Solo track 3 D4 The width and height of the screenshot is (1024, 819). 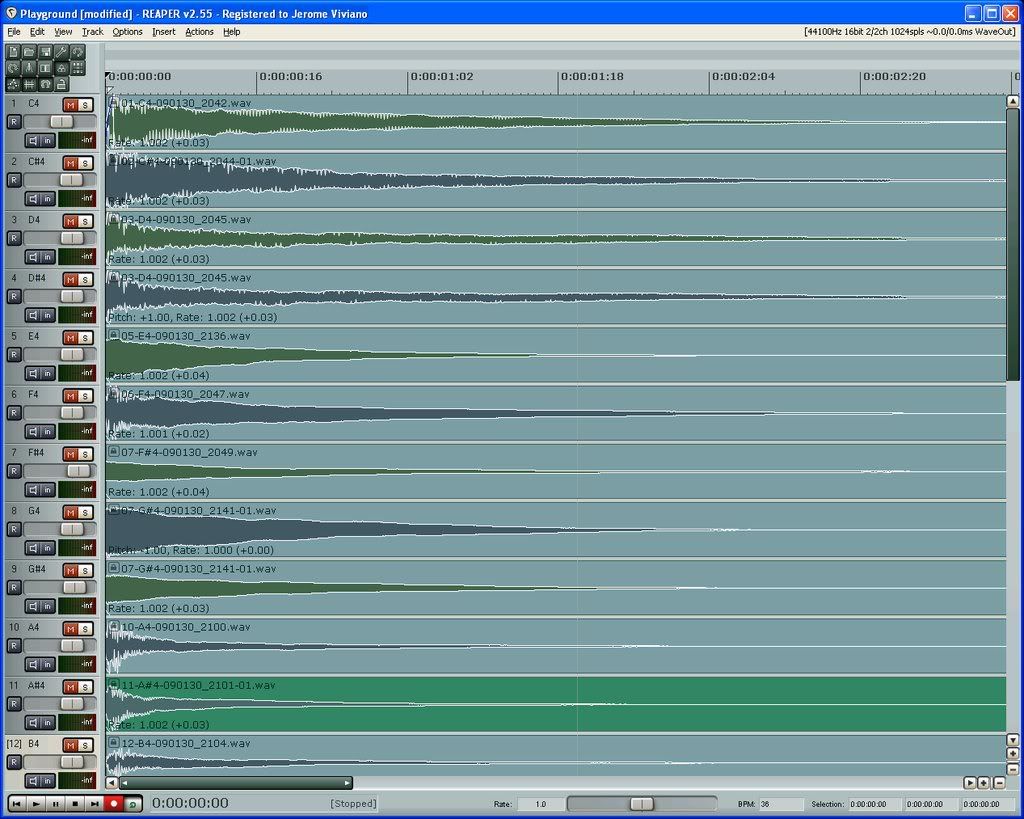coord(85,221)
